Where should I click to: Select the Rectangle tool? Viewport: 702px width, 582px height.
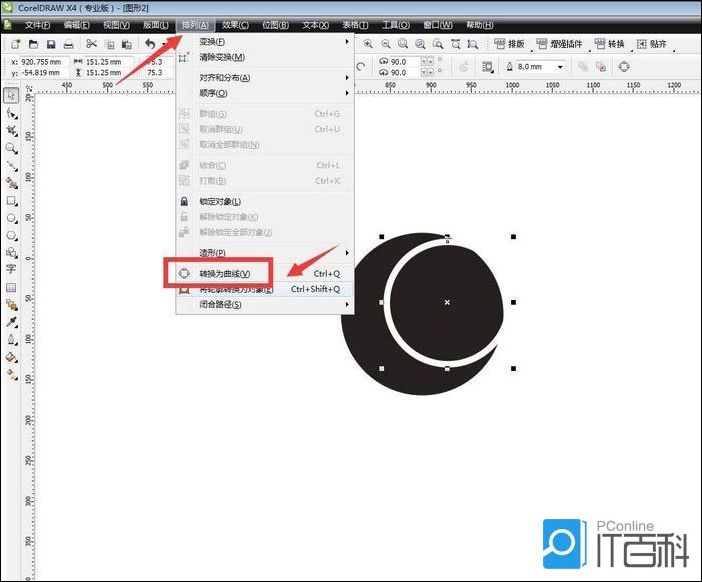click(x=11, y=201)
